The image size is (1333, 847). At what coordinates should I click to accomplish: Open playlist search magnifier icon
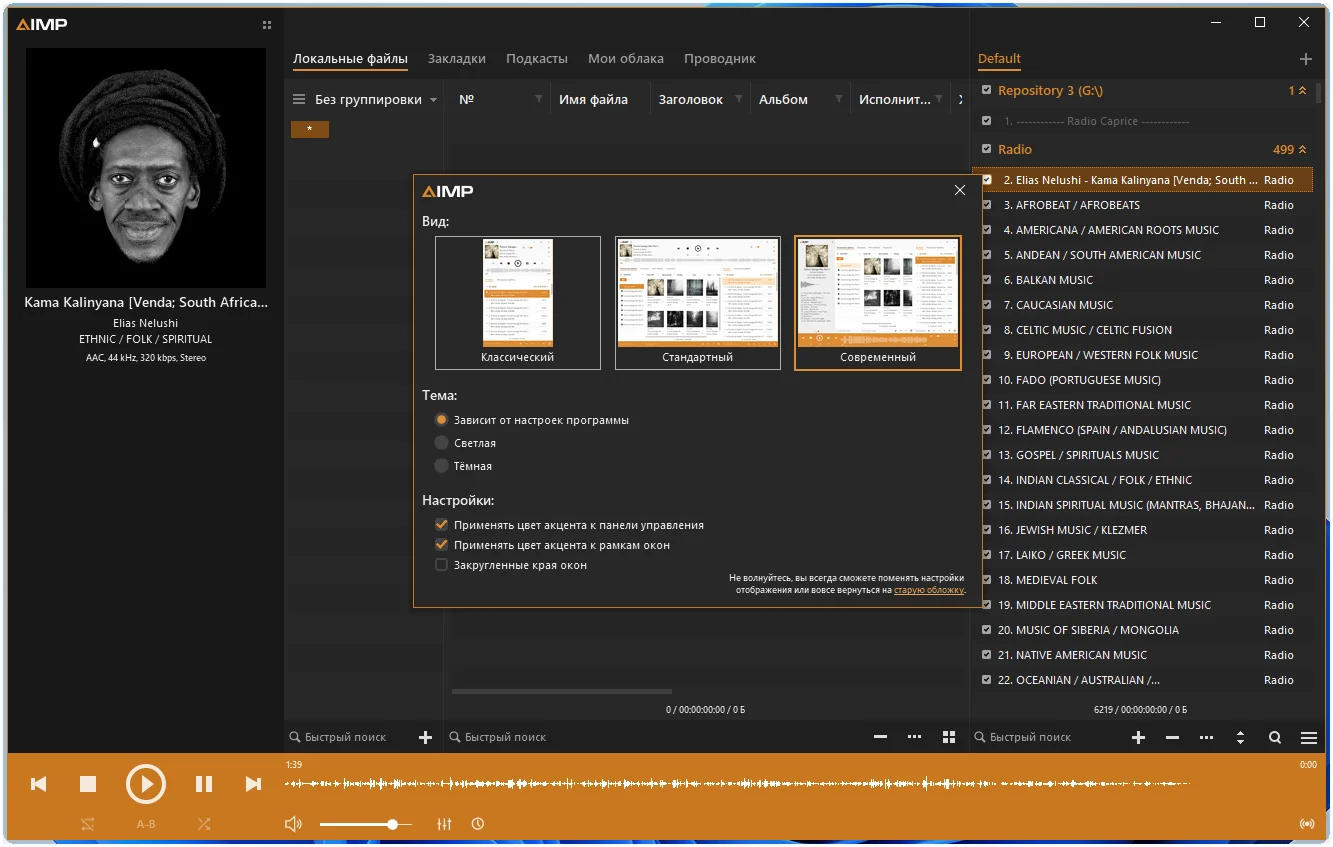(1275, 738)
